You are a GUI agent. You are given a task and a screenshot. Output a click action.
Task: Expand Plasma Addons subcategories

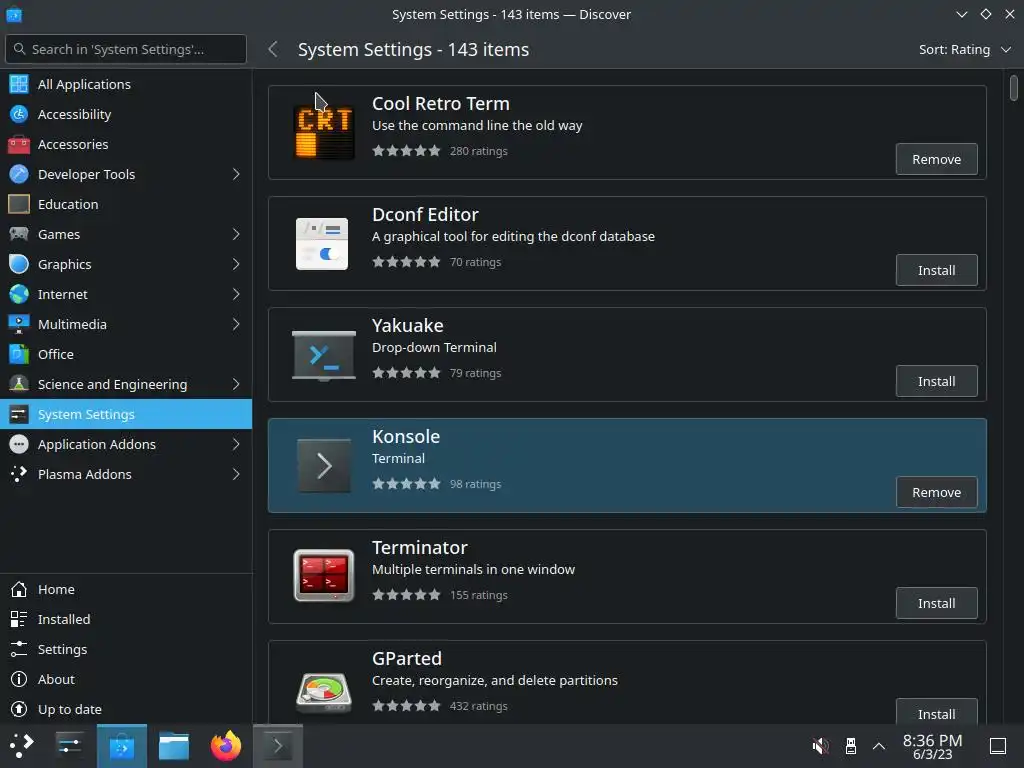[236, 475]
